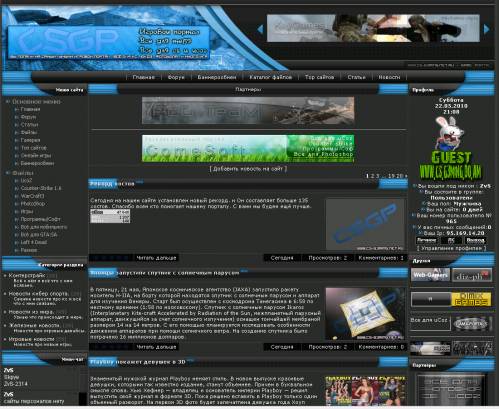Select Форум in the left sidebar menu

coord(28,117)
